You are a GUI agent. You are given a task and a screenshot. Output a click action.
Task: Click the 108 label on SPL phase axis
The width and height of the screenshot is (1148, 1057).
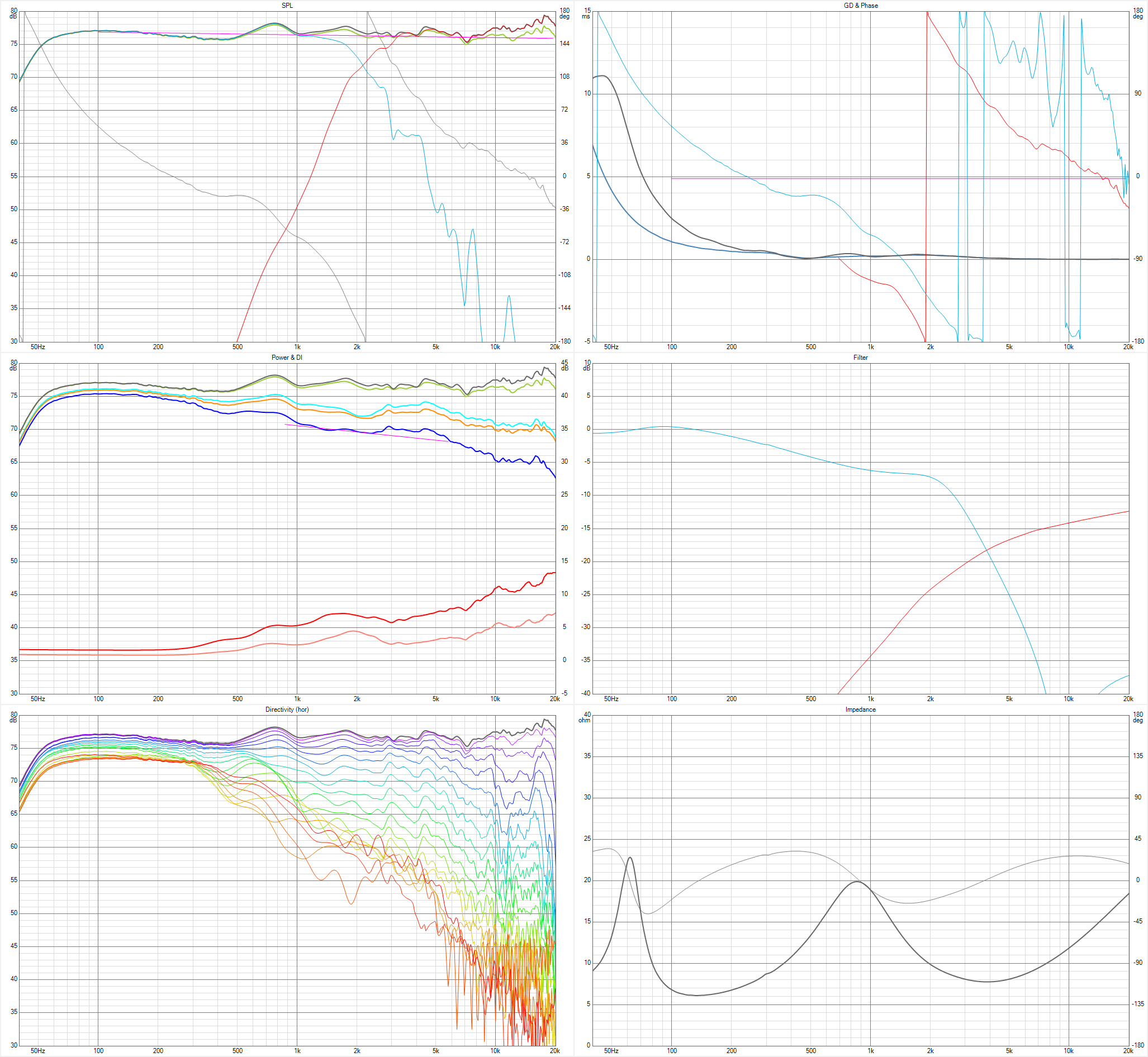coord(564,77)
